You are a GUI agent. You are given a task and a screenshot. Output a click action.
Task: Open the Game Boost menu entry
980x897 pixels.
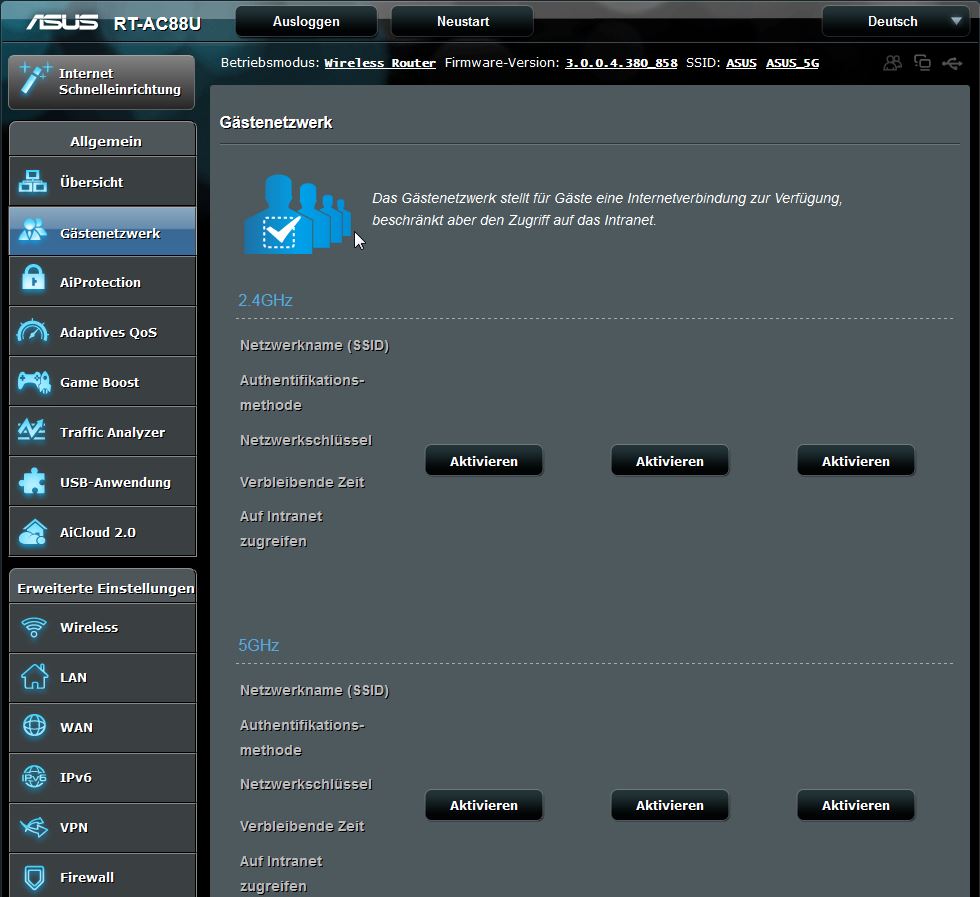(102, 382)
